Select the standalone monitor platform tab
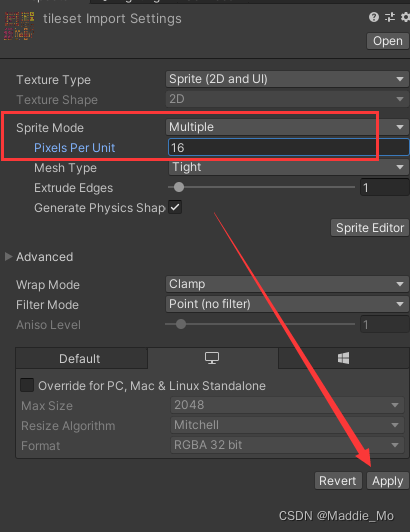 click(x=213, y=358)
